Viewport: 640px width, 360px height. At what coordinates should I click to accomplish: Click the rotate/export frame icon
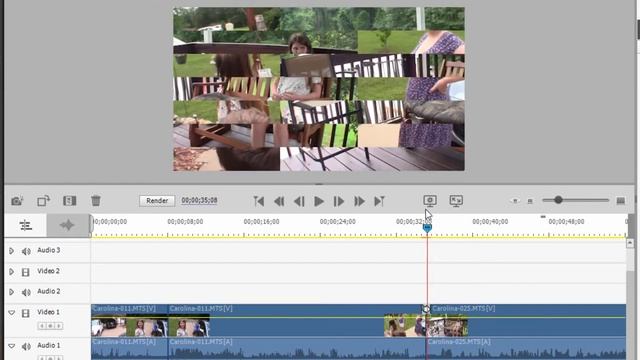pyautogui.click(x=43, y=201)
